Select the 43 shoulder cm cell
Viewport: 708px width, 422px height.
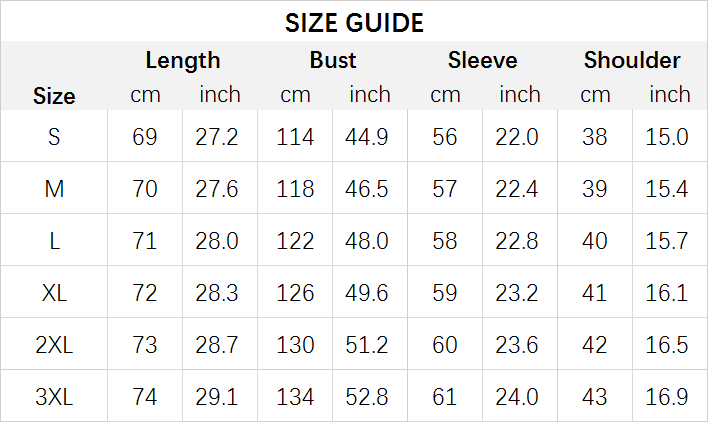(594, 397)
